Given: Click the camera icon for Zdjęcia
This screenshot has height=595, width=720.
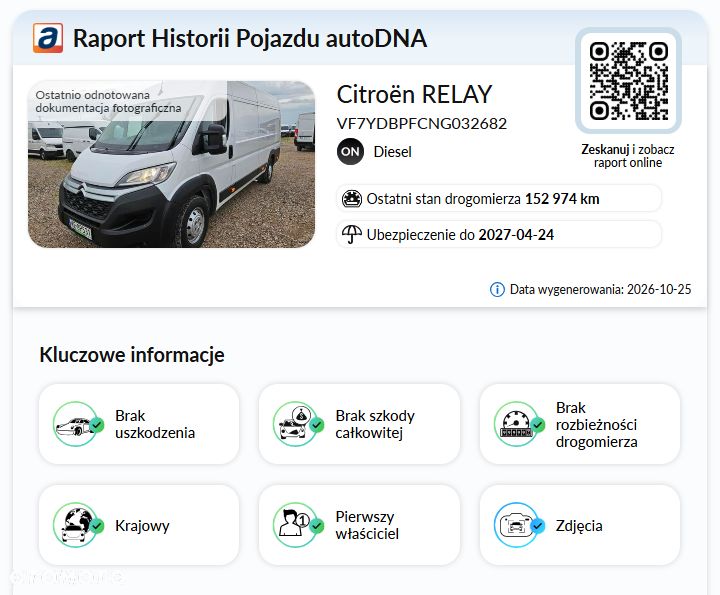Looking at the screenshot, I should click(517, 525).
